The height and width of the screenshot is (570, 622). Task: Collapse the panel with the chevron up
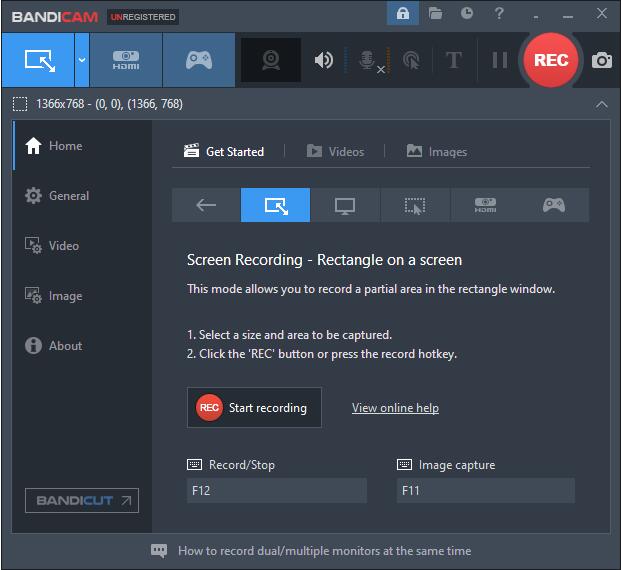point(601,104)
